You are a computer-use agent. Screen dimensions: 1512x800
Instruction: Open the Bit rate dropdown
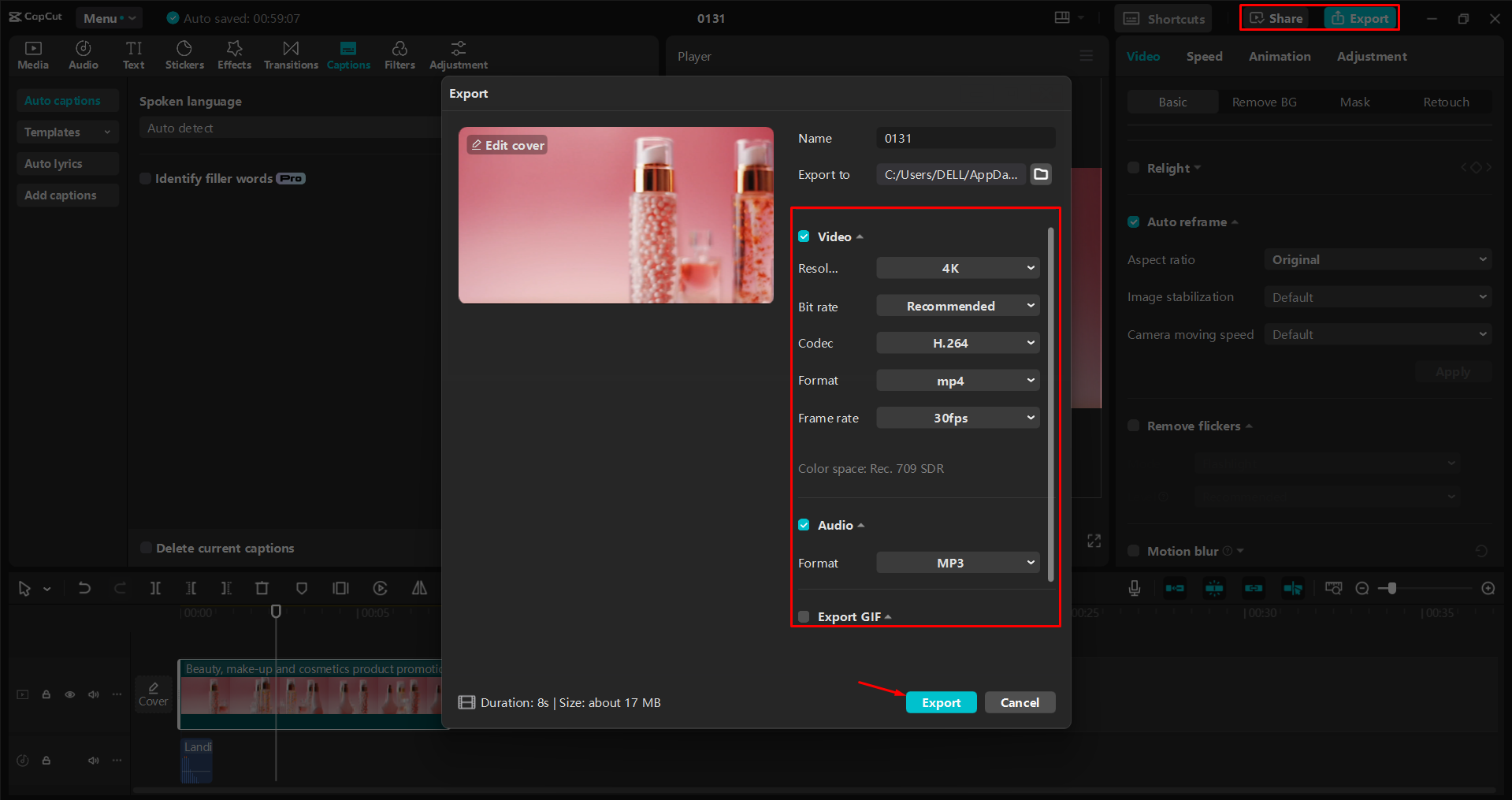click(x=957, y=306)
